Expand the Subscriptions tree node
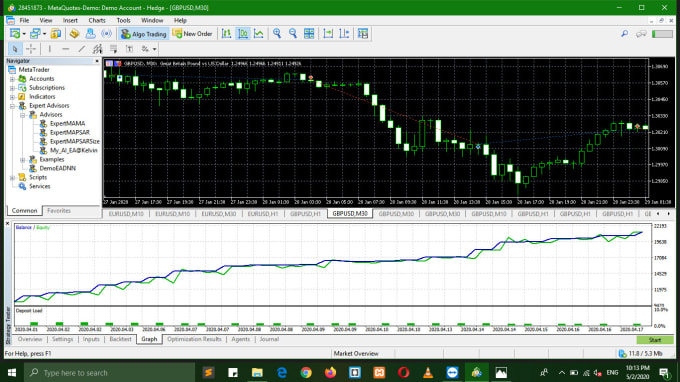Image resolution: width=680 pixels, height=382 pixels. pyautogui.click(x=12, y=88)
